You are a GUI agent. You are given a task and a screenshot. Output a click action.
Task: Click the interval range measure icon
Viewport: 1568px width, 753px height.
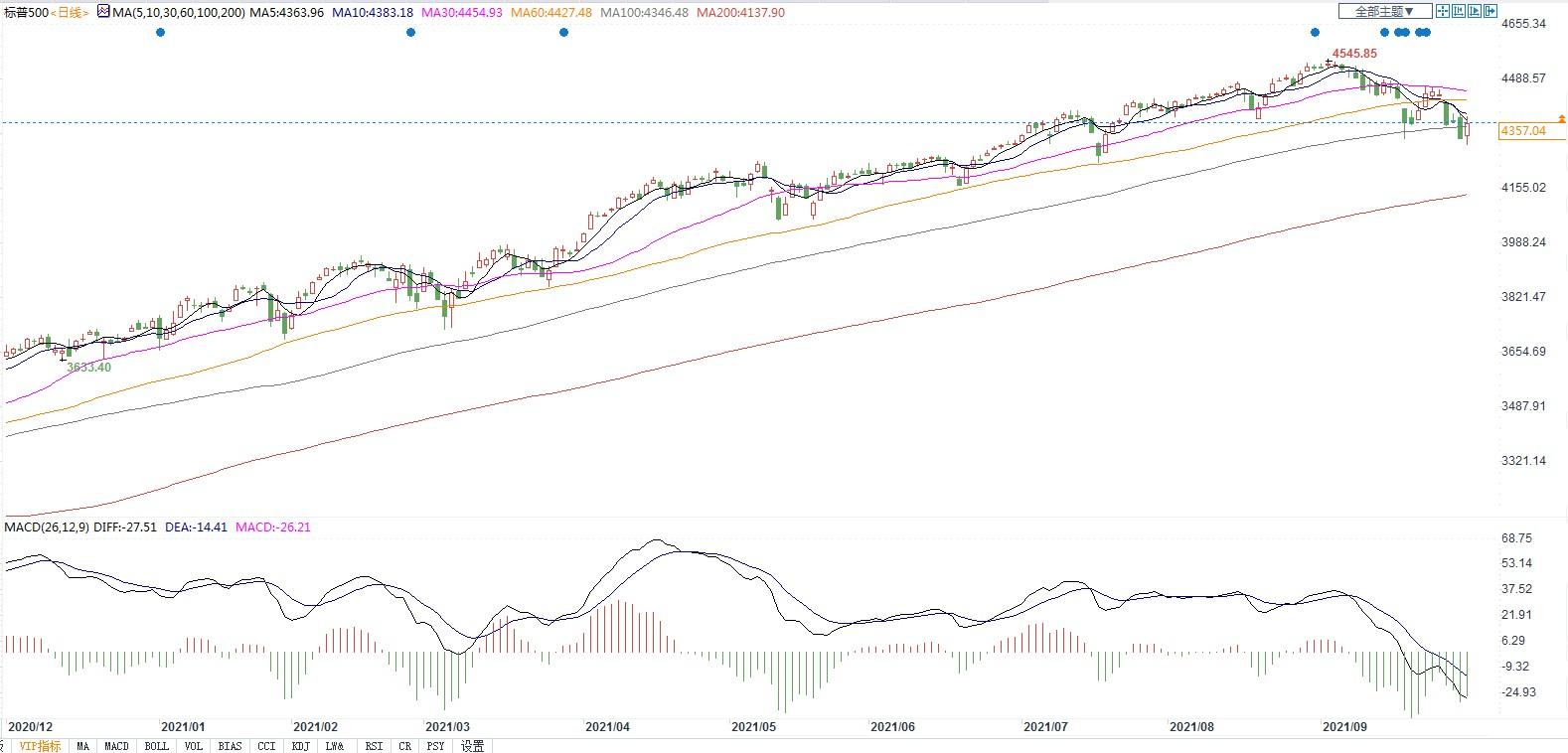pos(1458,11)
